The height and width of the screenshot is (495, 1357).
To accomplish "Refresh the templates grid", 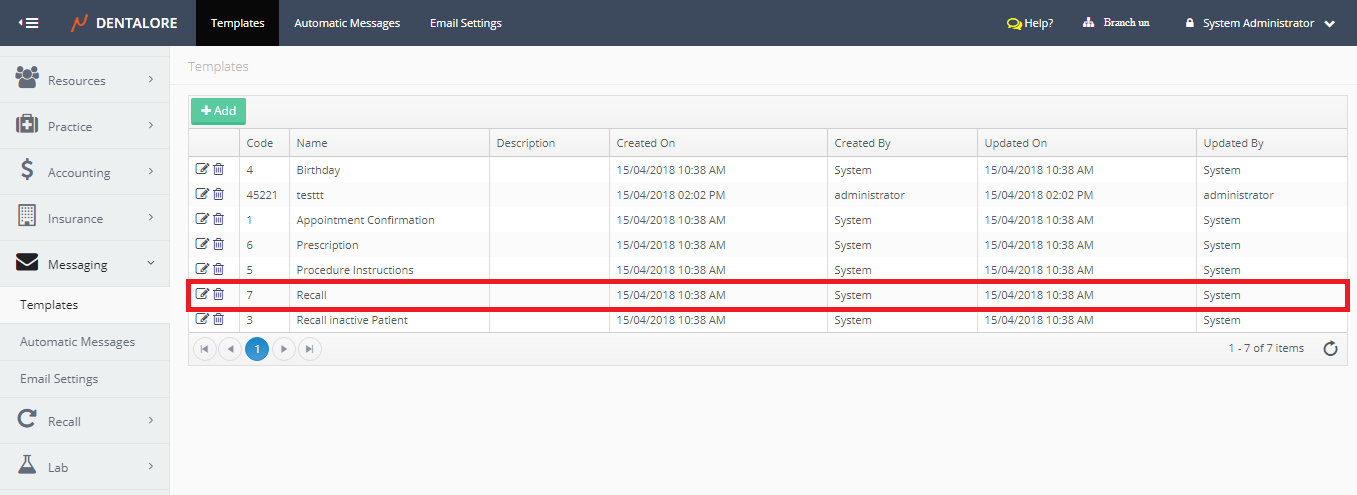I will (1330, 349).
